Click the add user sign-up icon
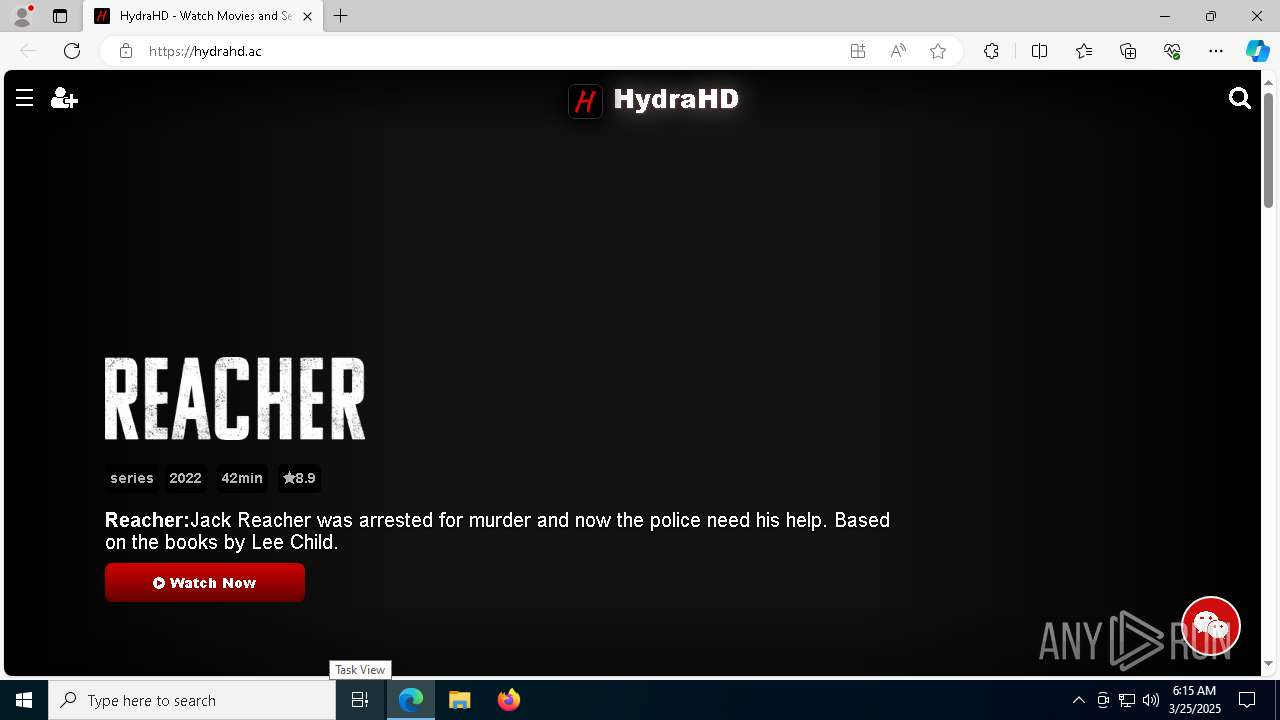 click(x=64, y=98)
